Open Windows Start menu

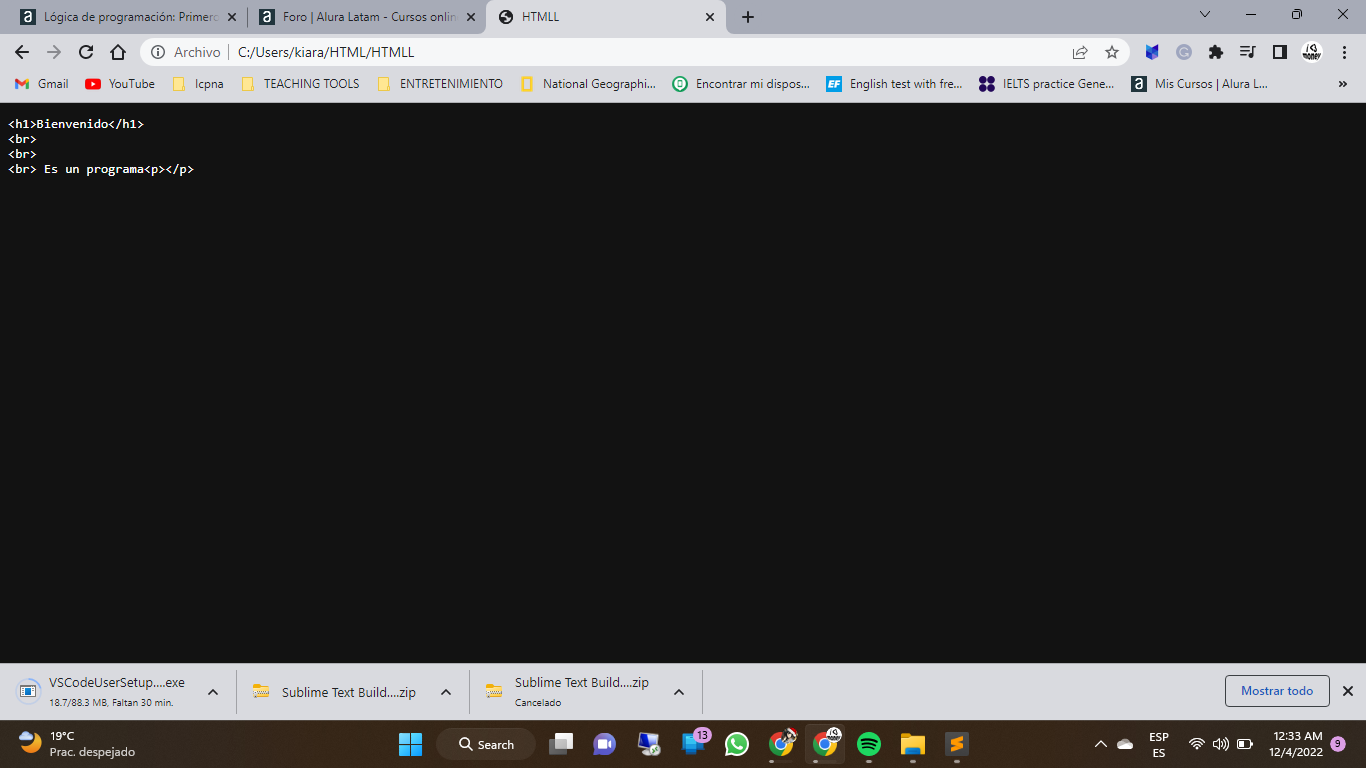pyautogui.click(x=410, y=744)
